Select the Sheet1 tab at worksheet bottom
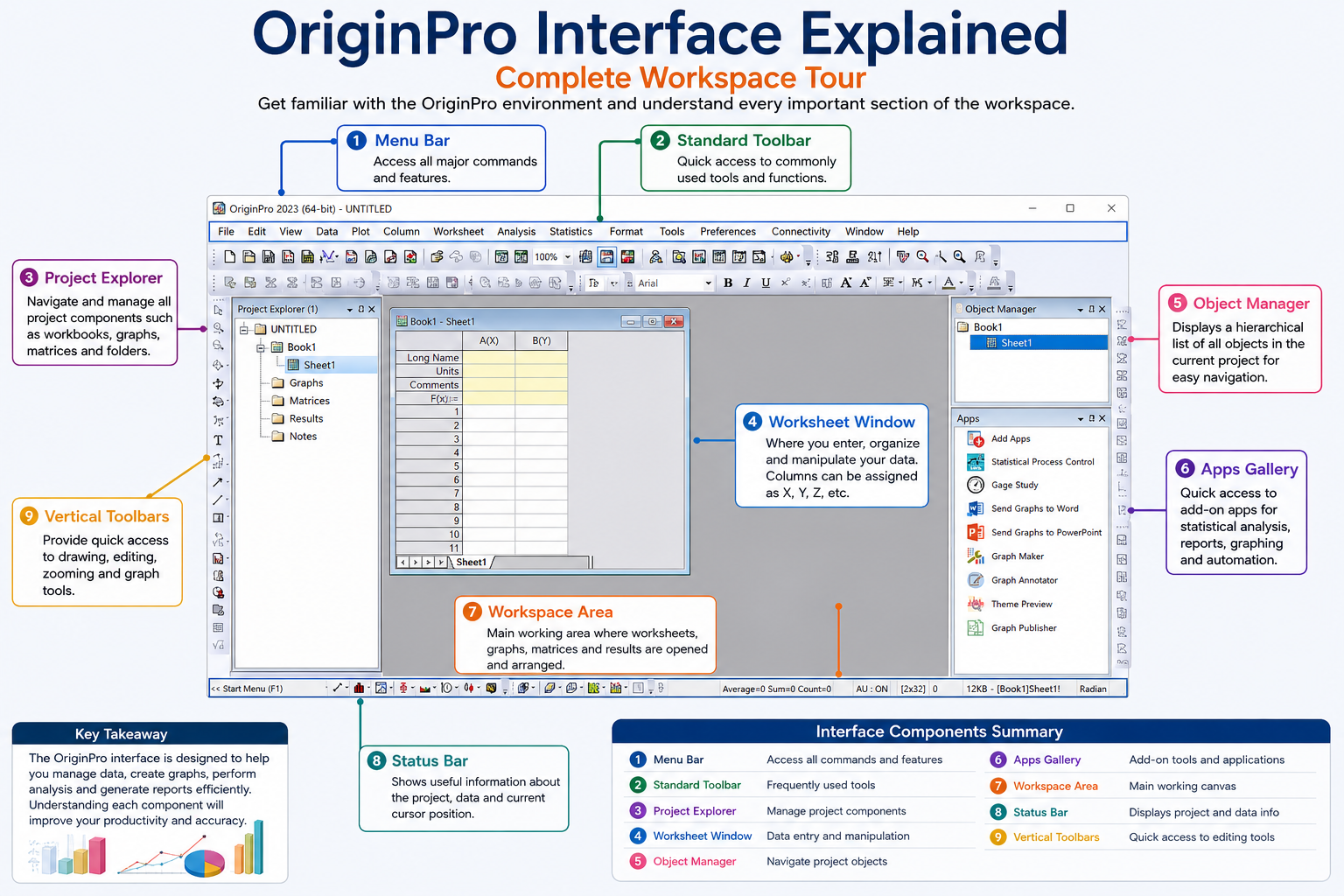This screenshot has height=896, width=1344. click(471, 562)
